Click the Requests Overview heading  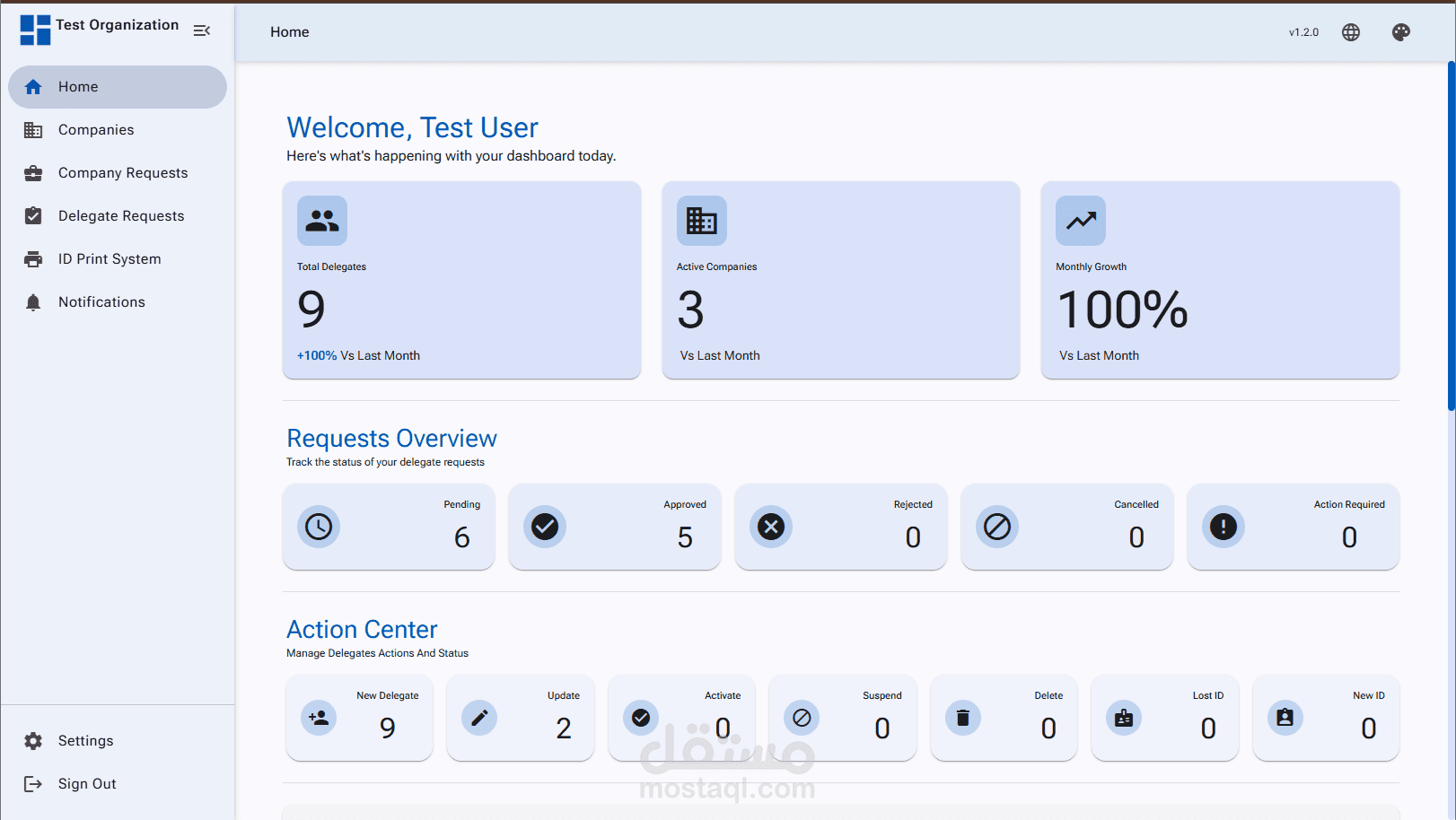tap(391, 438)
